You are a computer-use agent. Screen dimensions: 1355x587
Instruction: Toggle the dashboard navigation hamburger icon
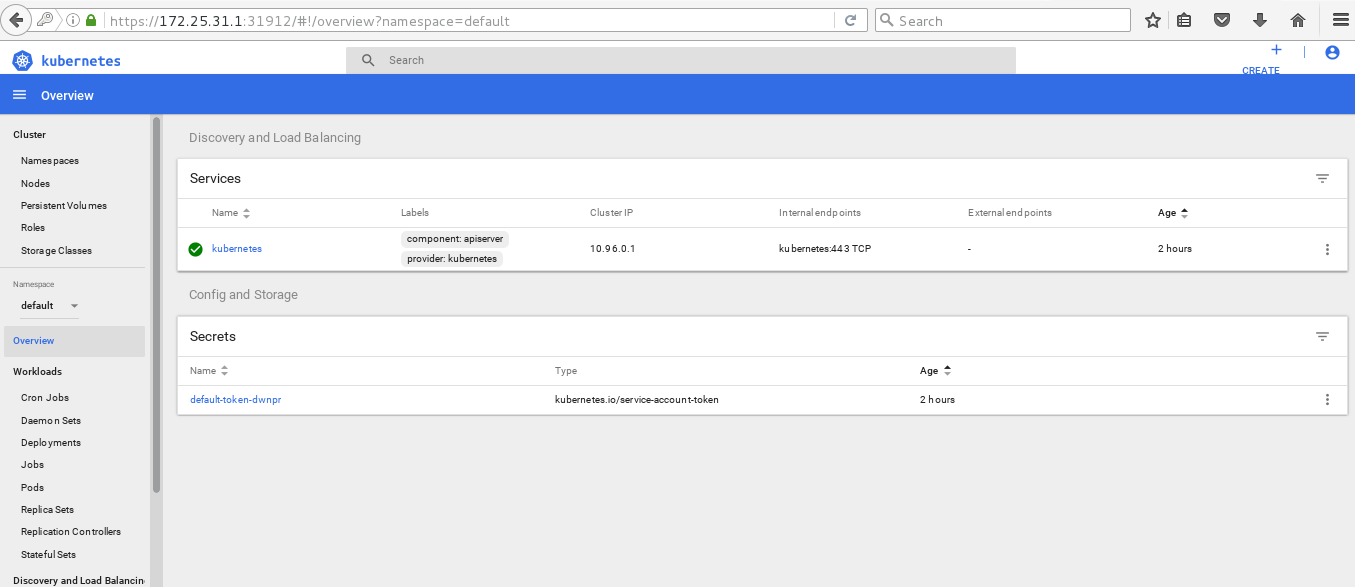pyautogui.click(x=19, y=95)
